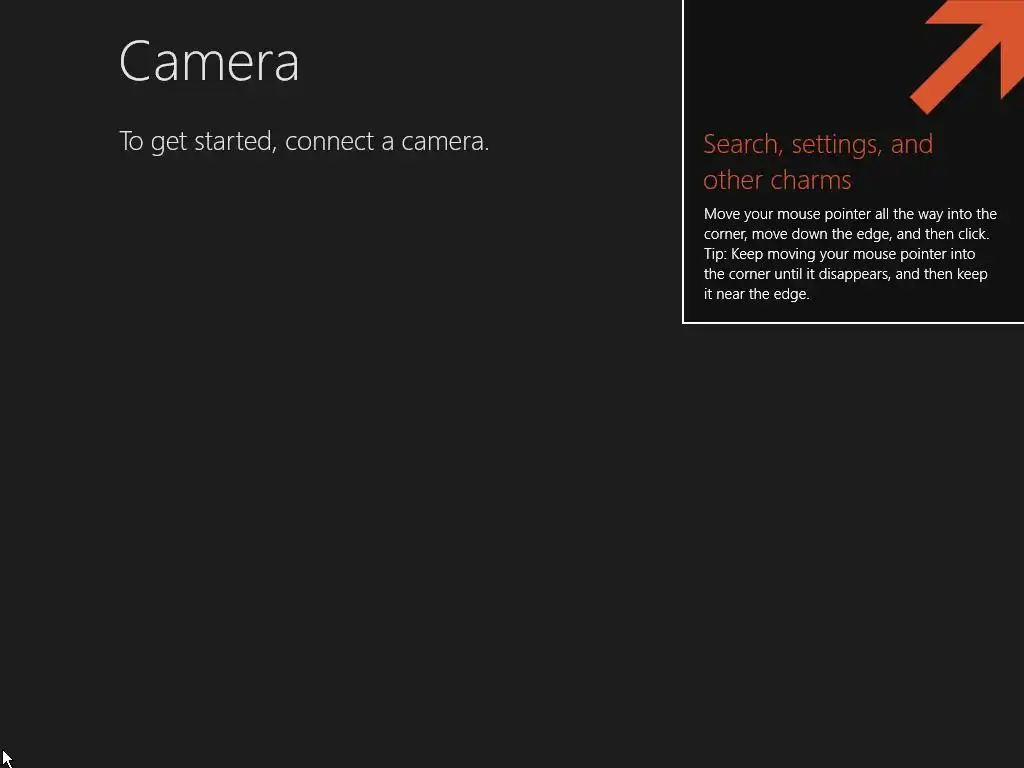Click the word 'camera.' ending the message
The image size is (1024, 768).
tap(445, 141)
